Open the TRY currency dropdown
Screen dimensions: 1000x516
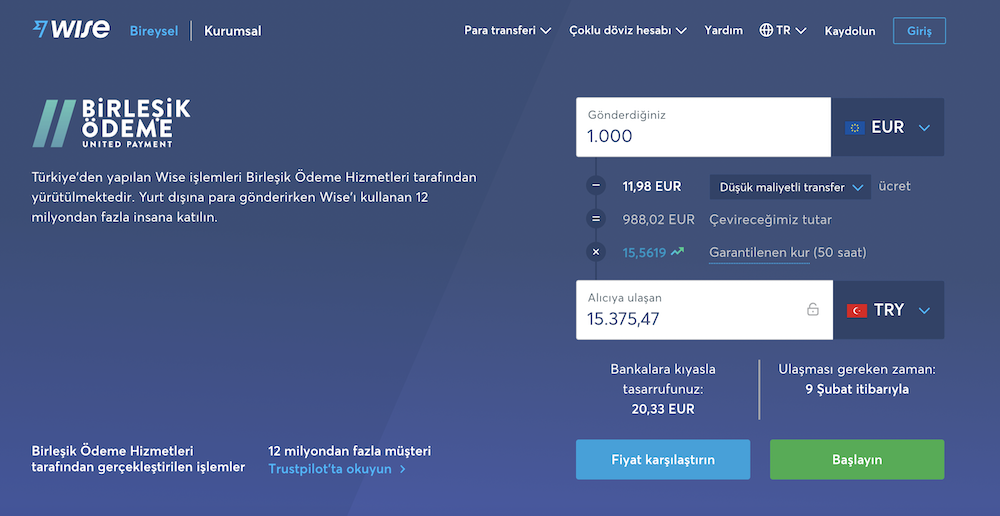pos(888,310)
